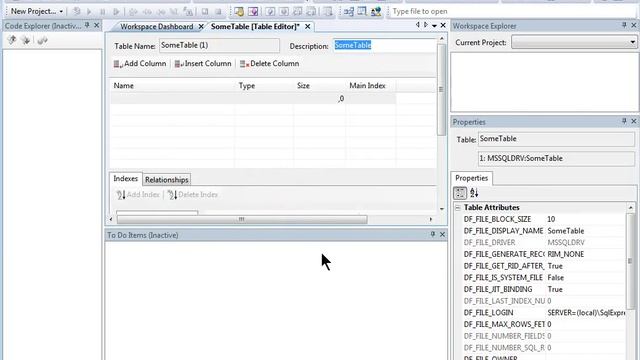This screenshot has height=360, width=640.
Task: Click the toolbar icon immediately left of file-open field
Action: point(376,11)
